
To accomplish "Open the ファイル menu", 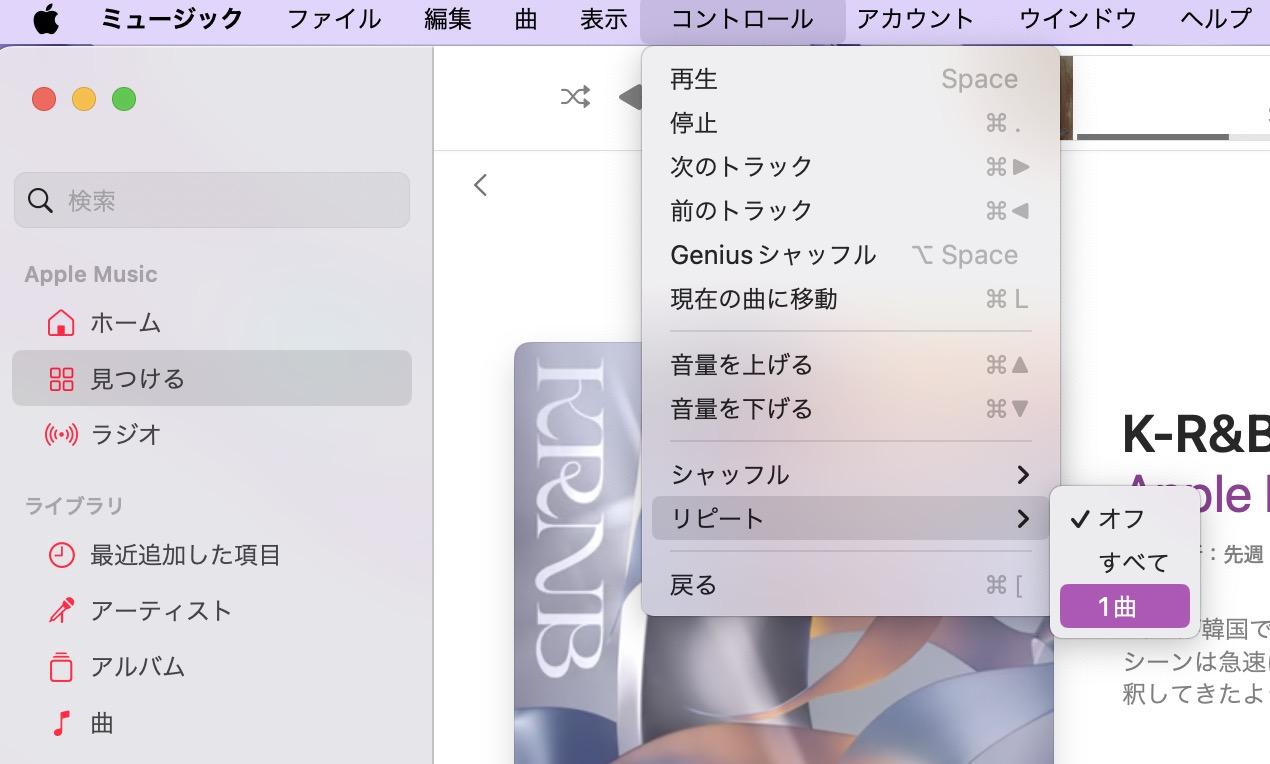I will click(x=334, y=19).
